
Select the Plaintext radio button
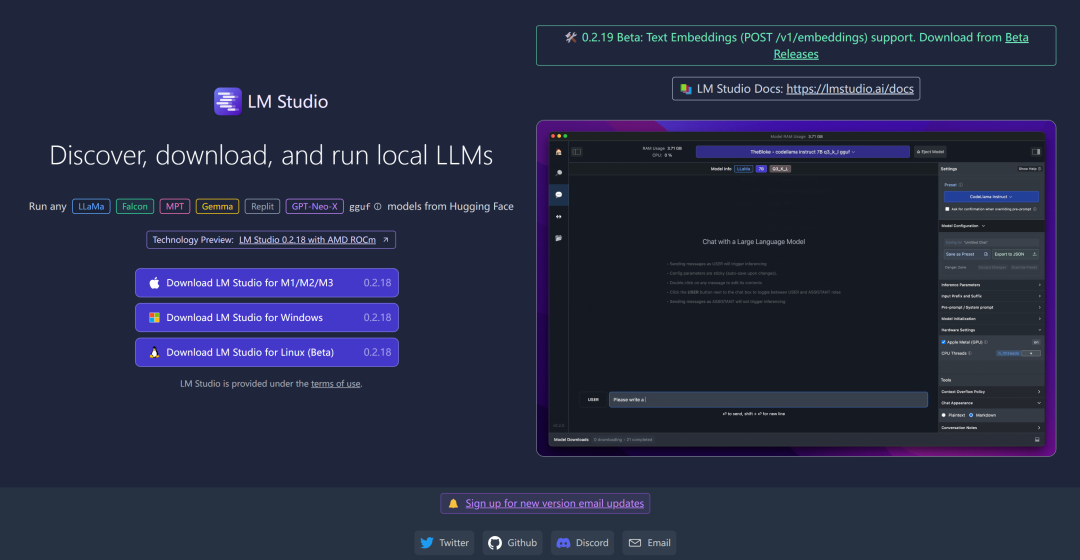944,415
